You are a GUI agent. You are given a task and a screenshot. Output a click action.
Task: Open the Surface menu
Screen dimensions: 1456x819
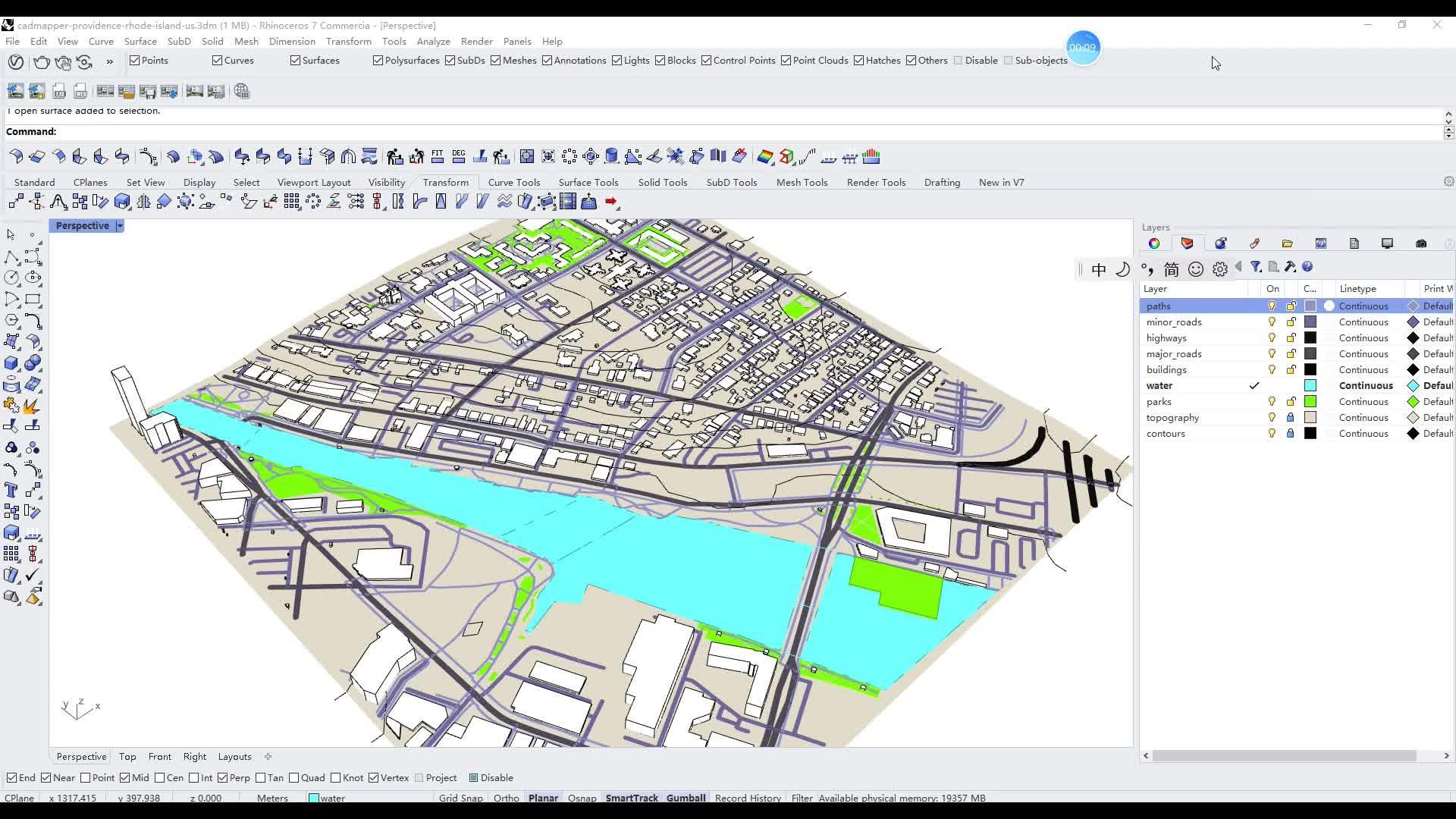tap(140, 42)
